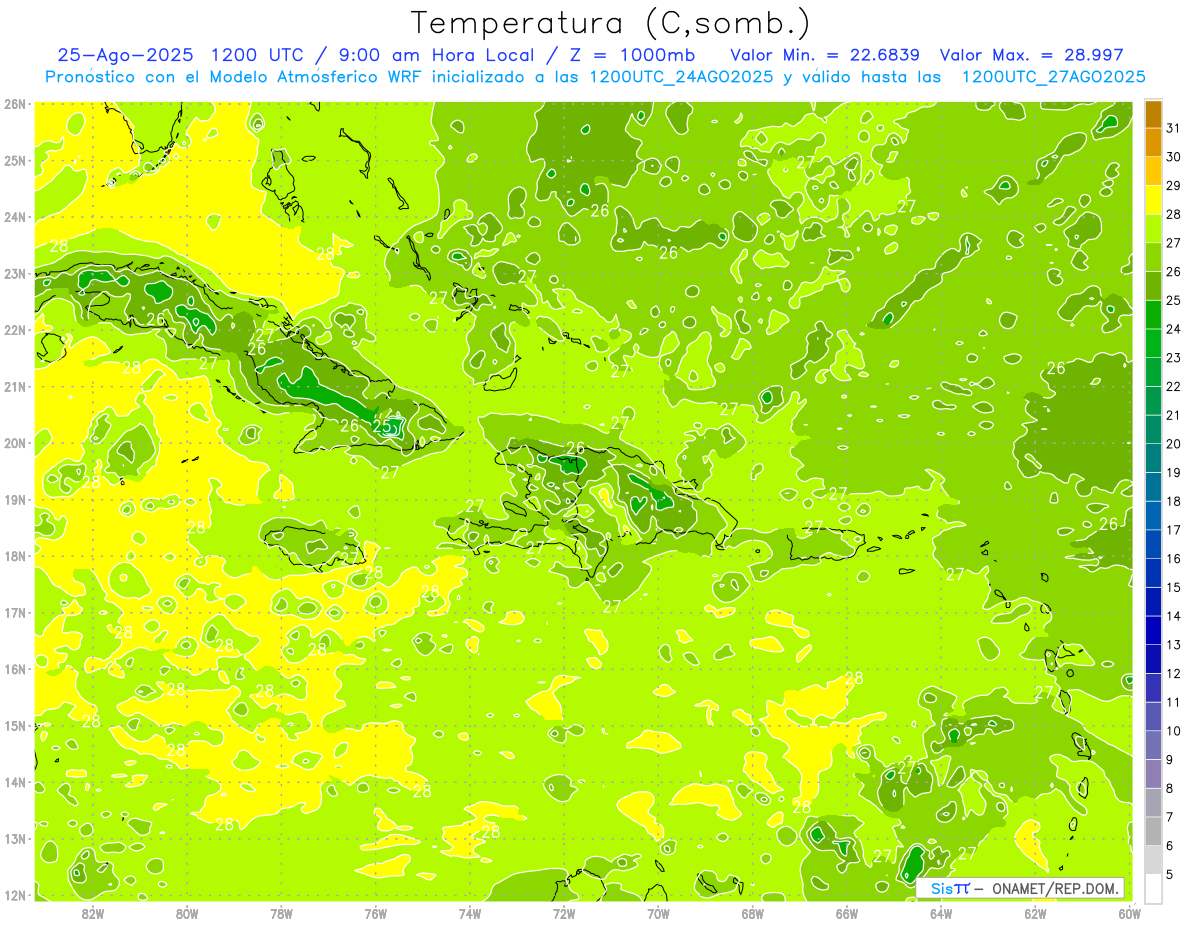Click the "SisTT" logo text in the credit box

click(x=950, y=888)
